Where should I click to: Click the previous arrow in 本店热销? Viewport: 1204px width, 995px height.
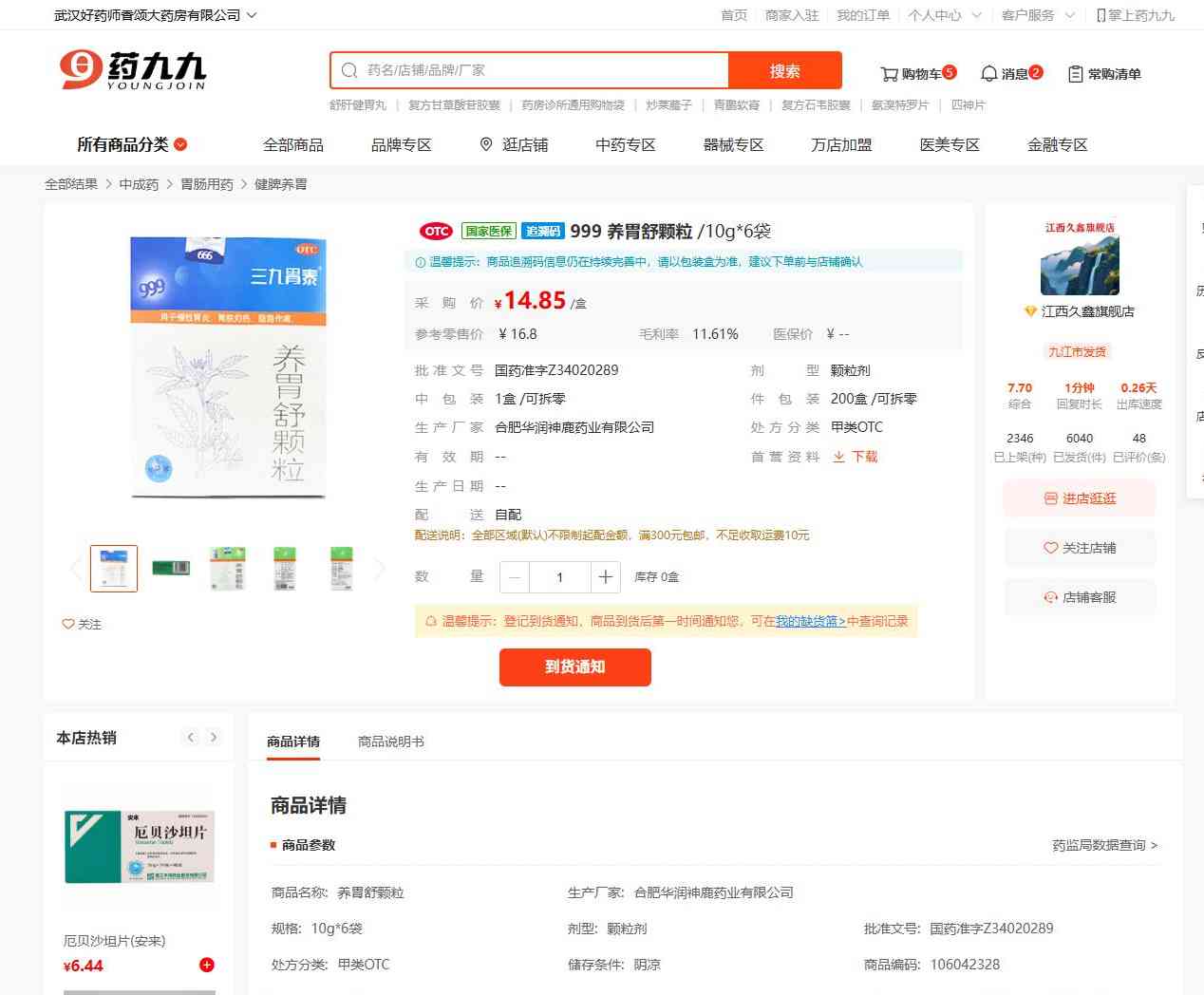(x=191, y=738)
